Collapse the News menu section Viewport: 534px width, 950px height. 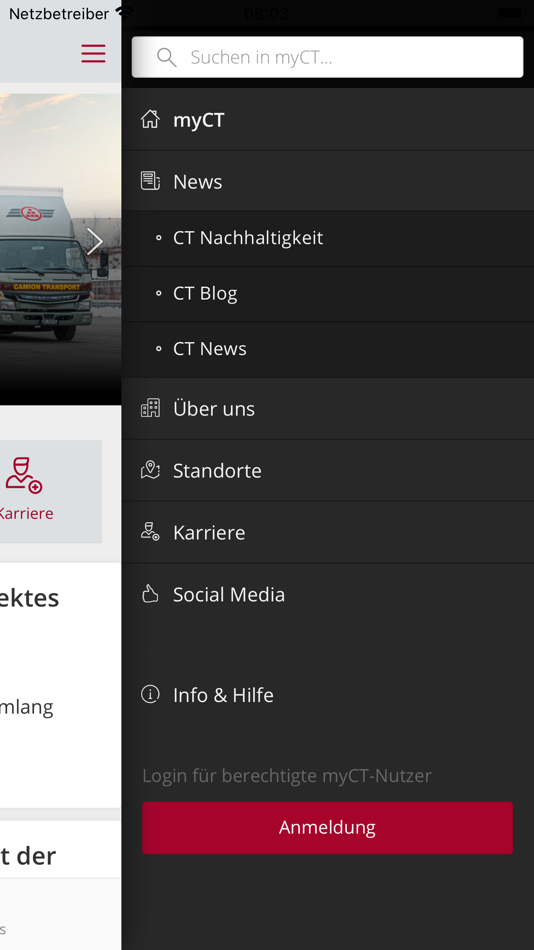(x=328, y=181)
